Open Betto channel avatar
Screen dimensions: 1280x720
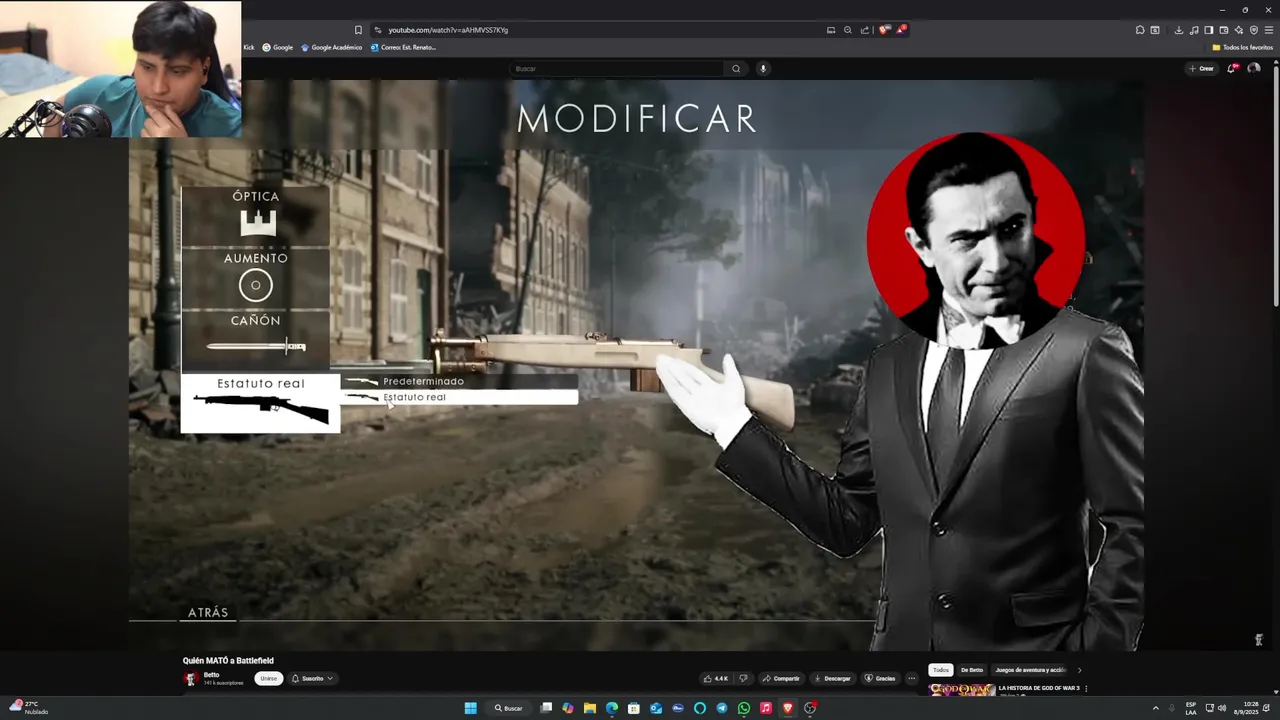[x=190, y=679]
